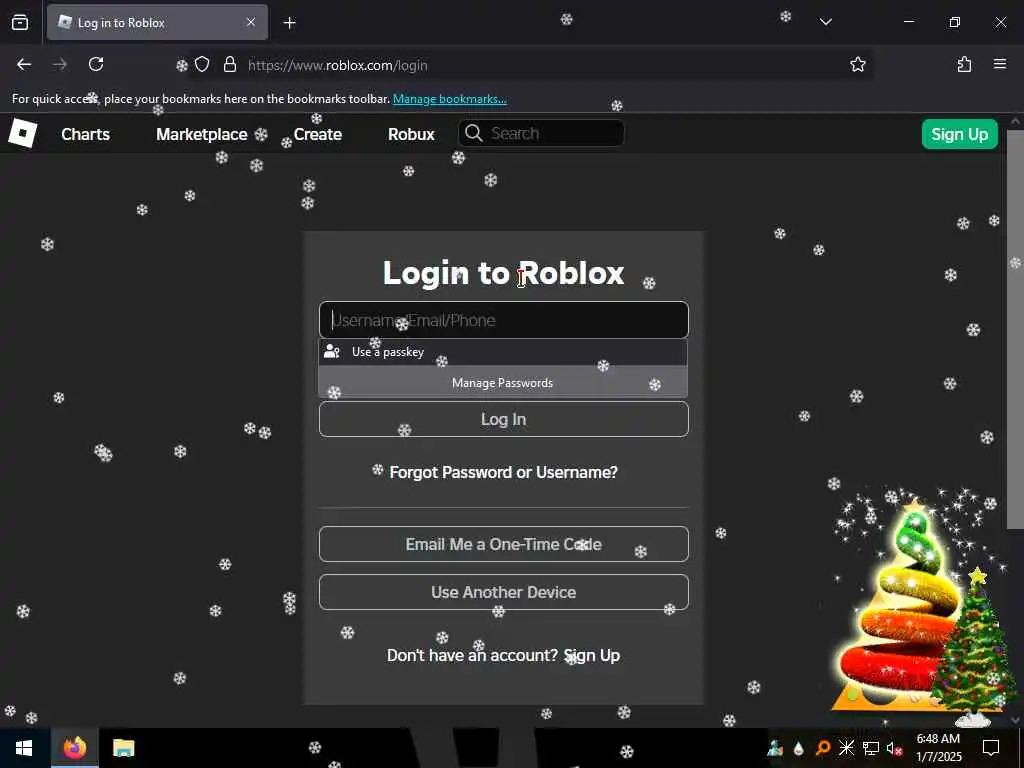Click the first tray icon beside water drop
1024x768 pixels.
[775, 748]
